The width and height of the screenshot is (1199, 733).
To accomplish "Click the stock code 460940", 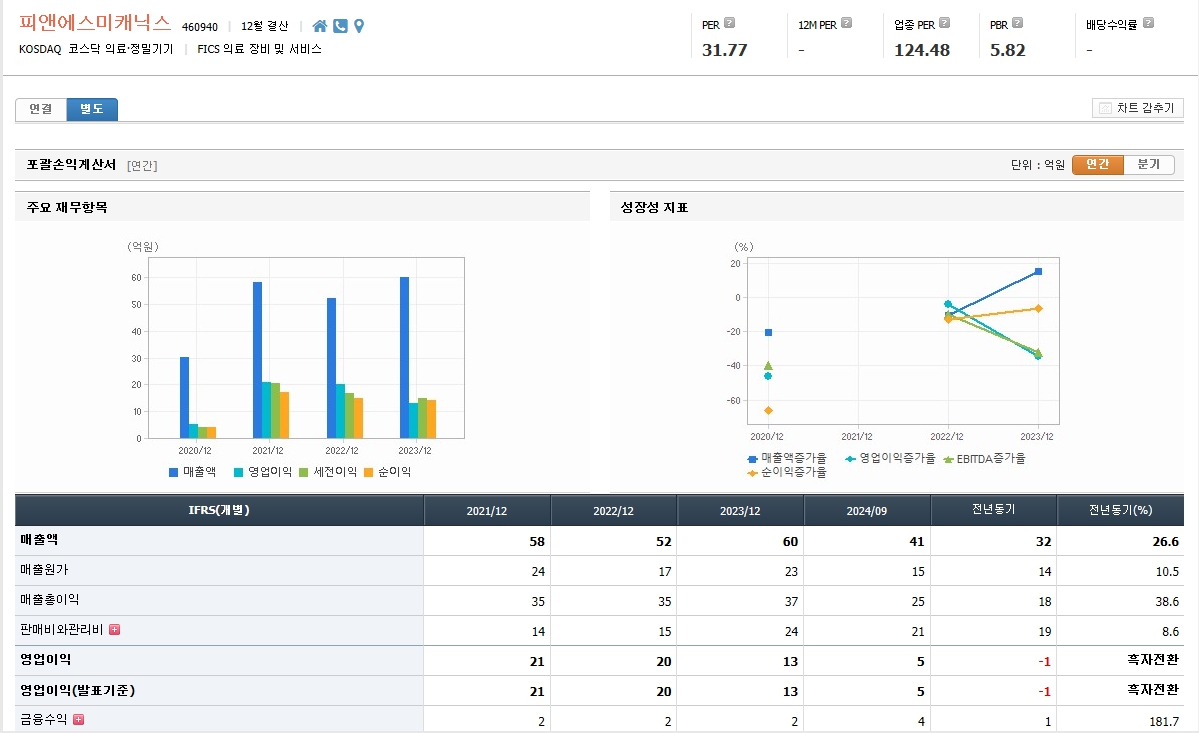I will [x=200, y=27].
